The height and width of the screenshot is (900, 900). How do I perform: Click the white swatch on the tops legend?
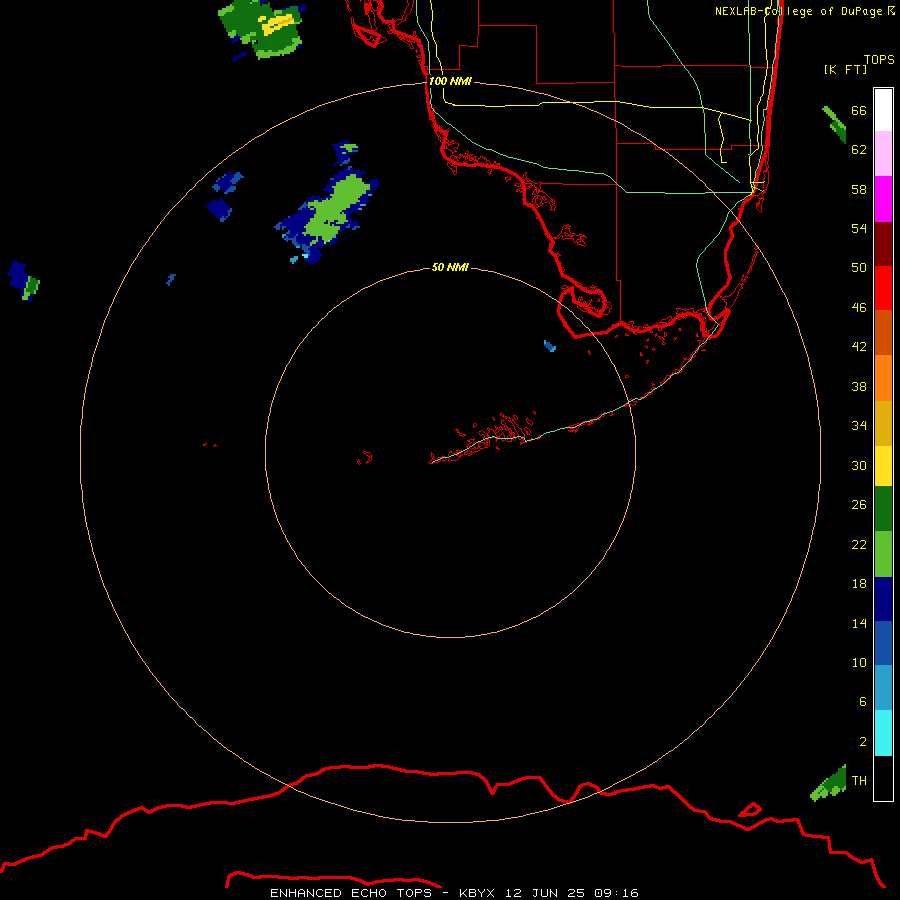pyautogui.click(x=883, y=110)
